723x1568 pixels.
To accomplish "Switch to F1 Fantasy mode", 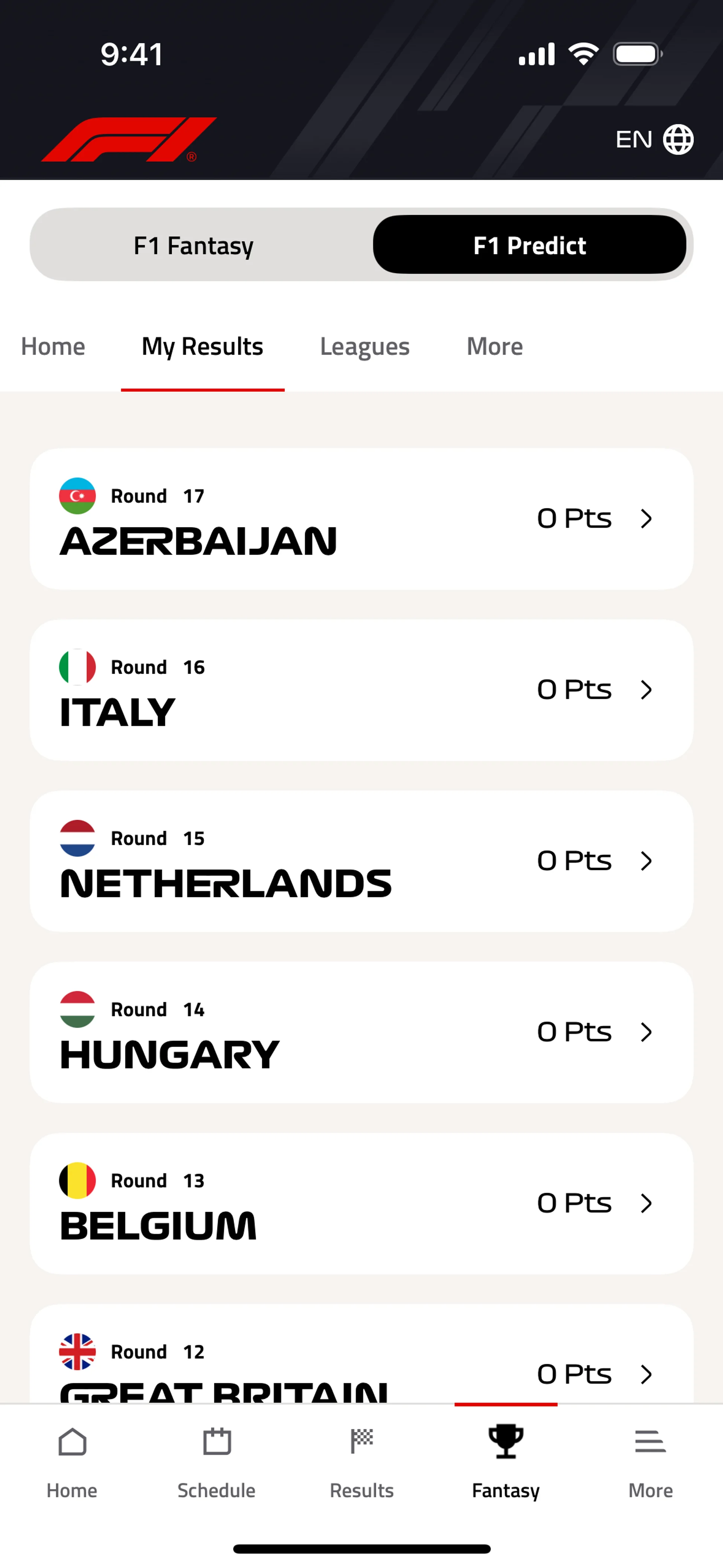I will (x=194, y=245).
